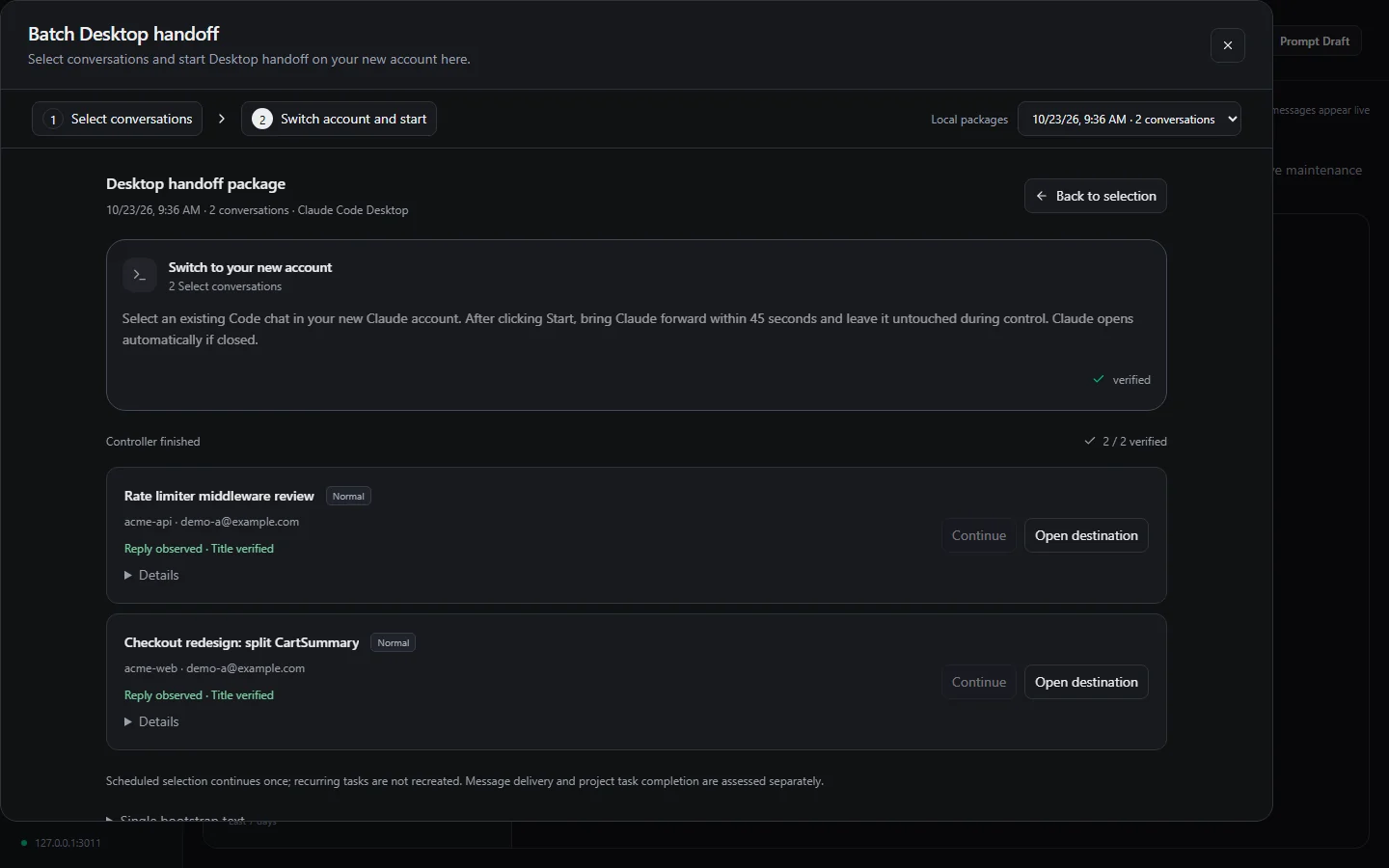Click the Prompt Draft button in the background window
1389x868 pixels.
click(1315, 41)
